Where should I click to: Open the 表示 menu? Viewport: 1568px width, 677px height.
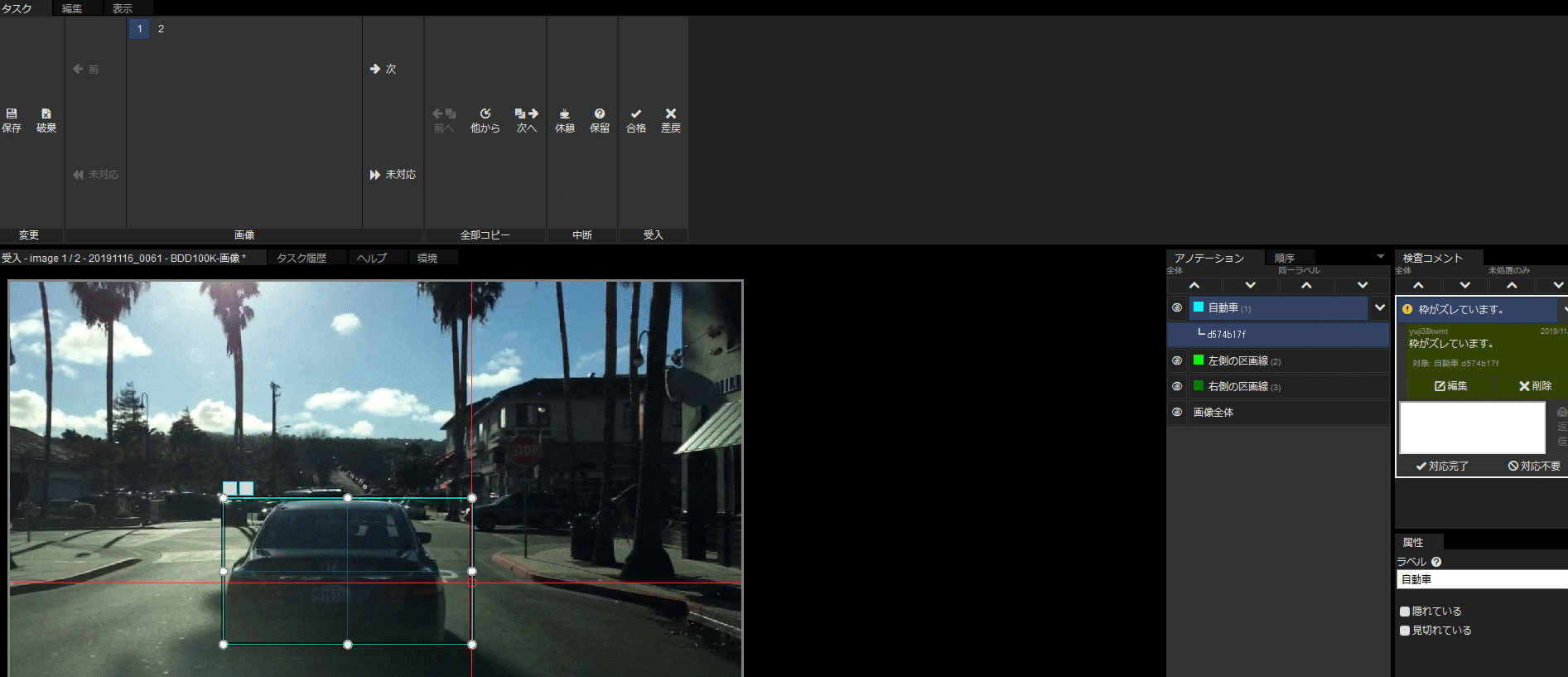point(123,8)
